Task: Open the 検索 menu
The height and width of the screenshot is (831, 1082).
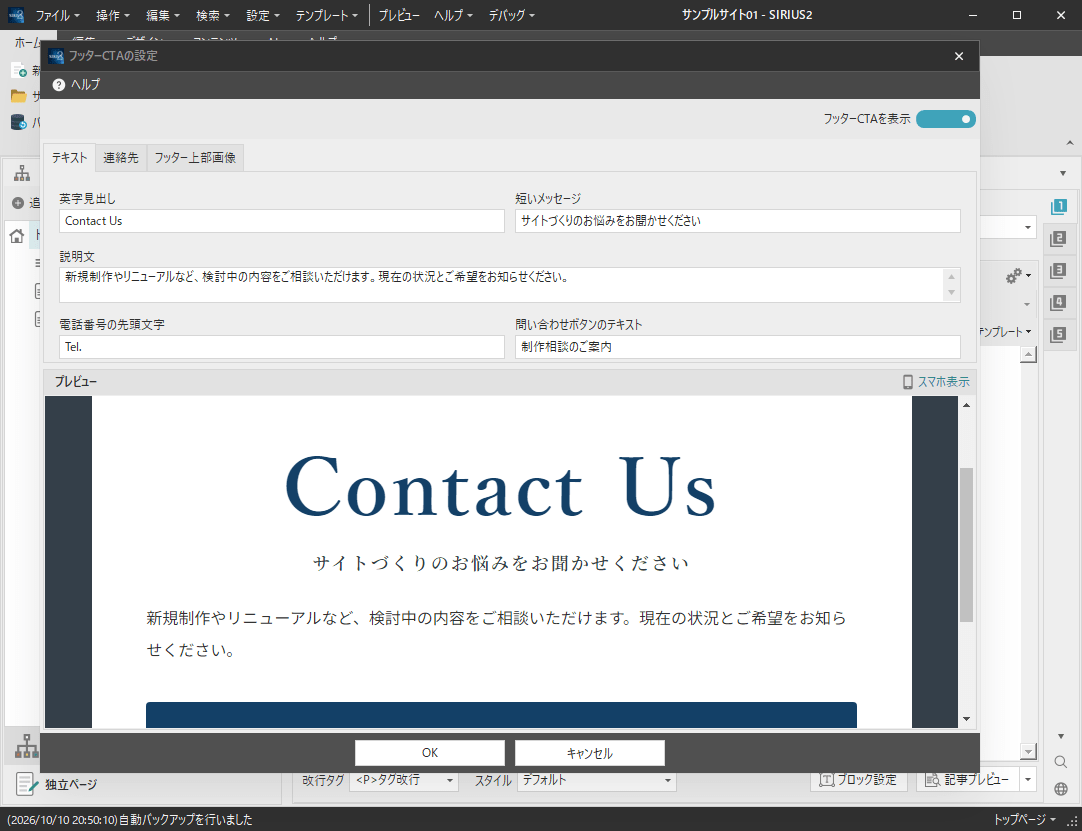Action: [213, 15]
